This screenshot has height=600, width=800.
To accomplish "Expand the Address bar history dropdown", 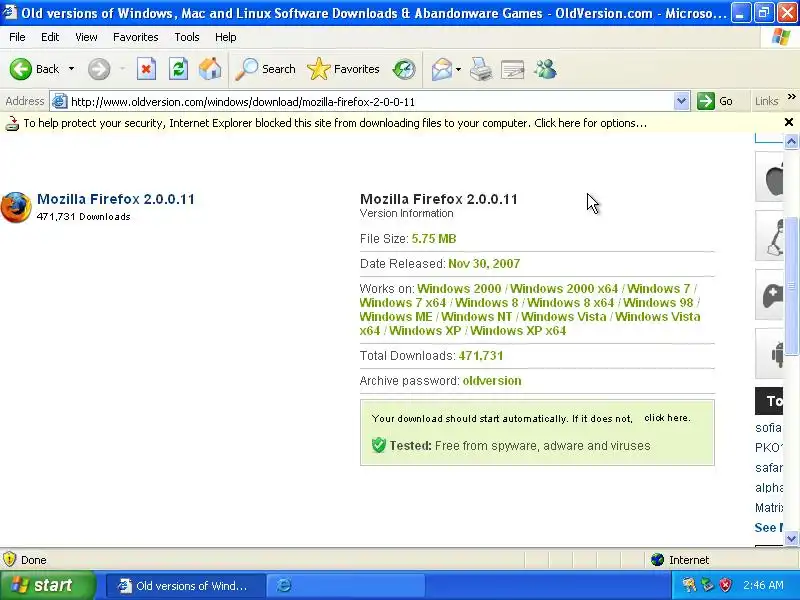I will click(x=681, y=102).
